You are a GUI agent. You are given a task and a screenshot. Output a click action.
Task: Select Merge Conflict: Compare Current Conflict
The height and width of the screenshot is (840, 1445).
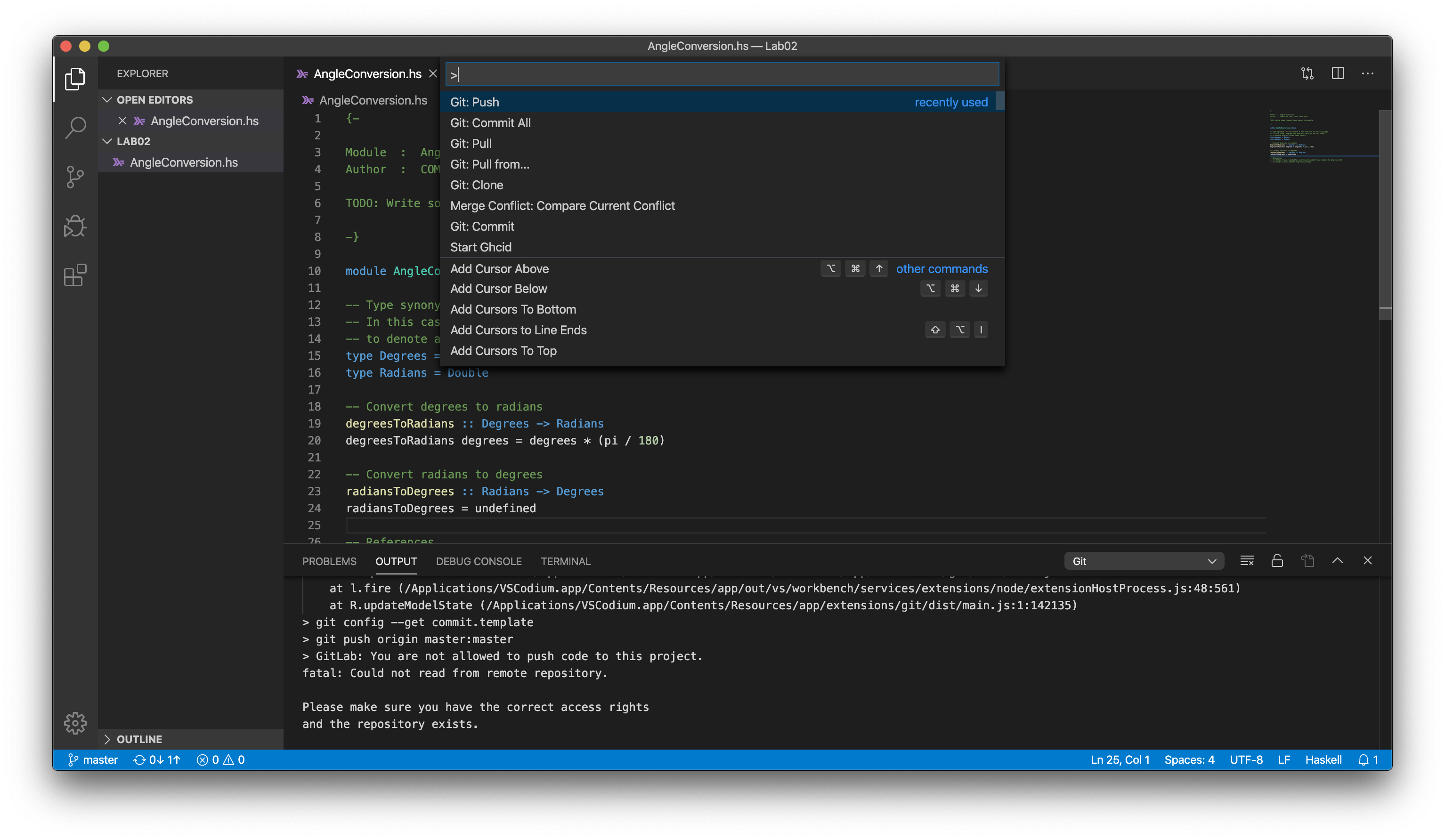click(x=722, y=205)
